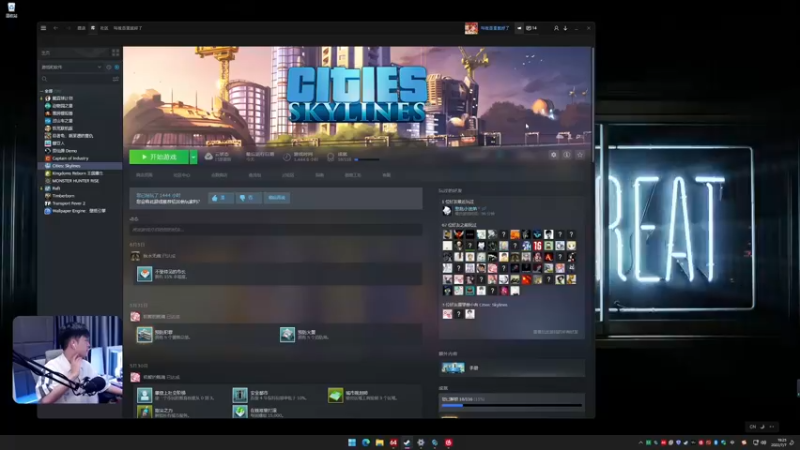Image resolution: width=800 pixels, height=450 pixels.
Task: Click the green 开始游戏 play button
Action: point(159,157)
